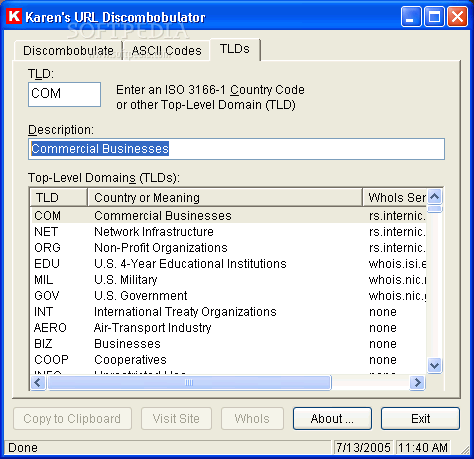
Task: Click the Description field with Commercial Businesses
Action: (236, 149)
